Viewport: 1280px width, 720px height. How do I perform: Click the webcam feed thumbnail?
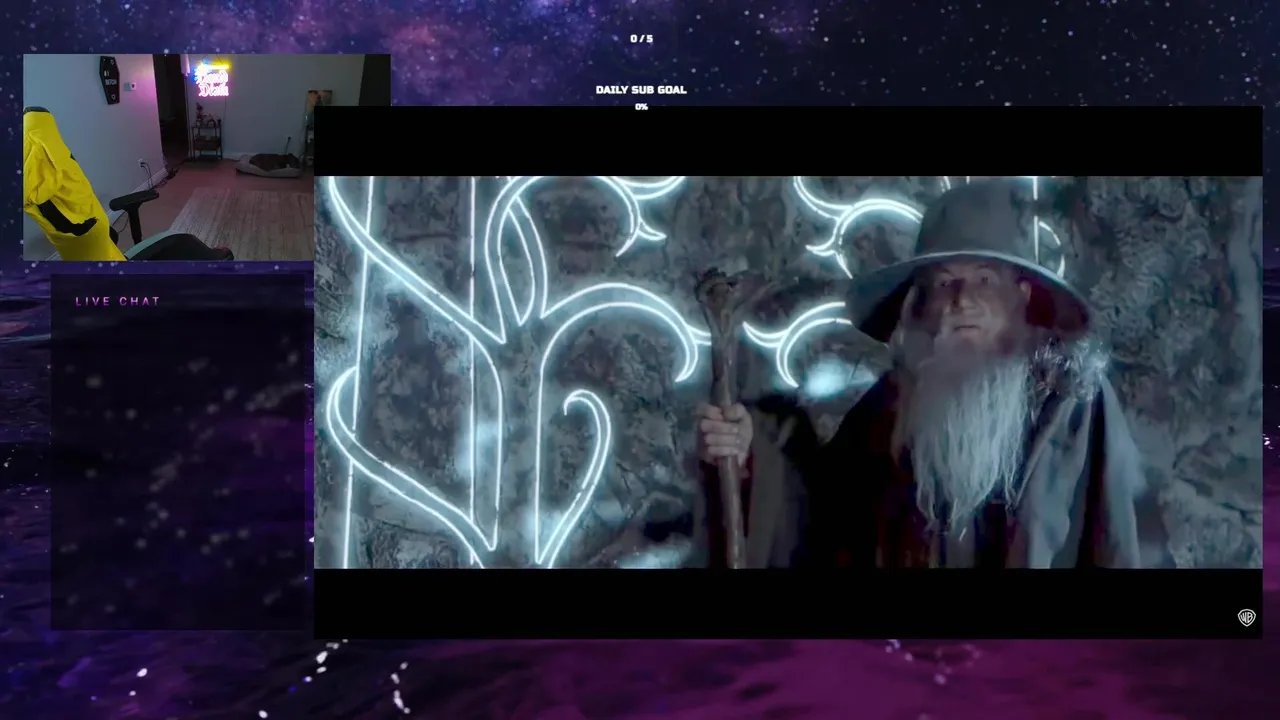pyautogui.click(x=207, y=157)
